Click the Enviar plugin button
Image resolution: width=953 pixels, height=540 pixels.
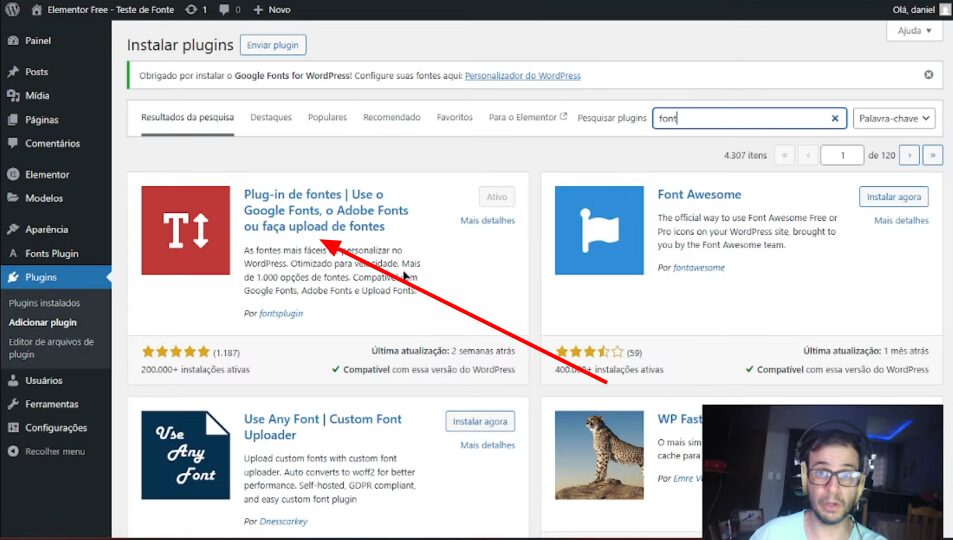[273, 45]
